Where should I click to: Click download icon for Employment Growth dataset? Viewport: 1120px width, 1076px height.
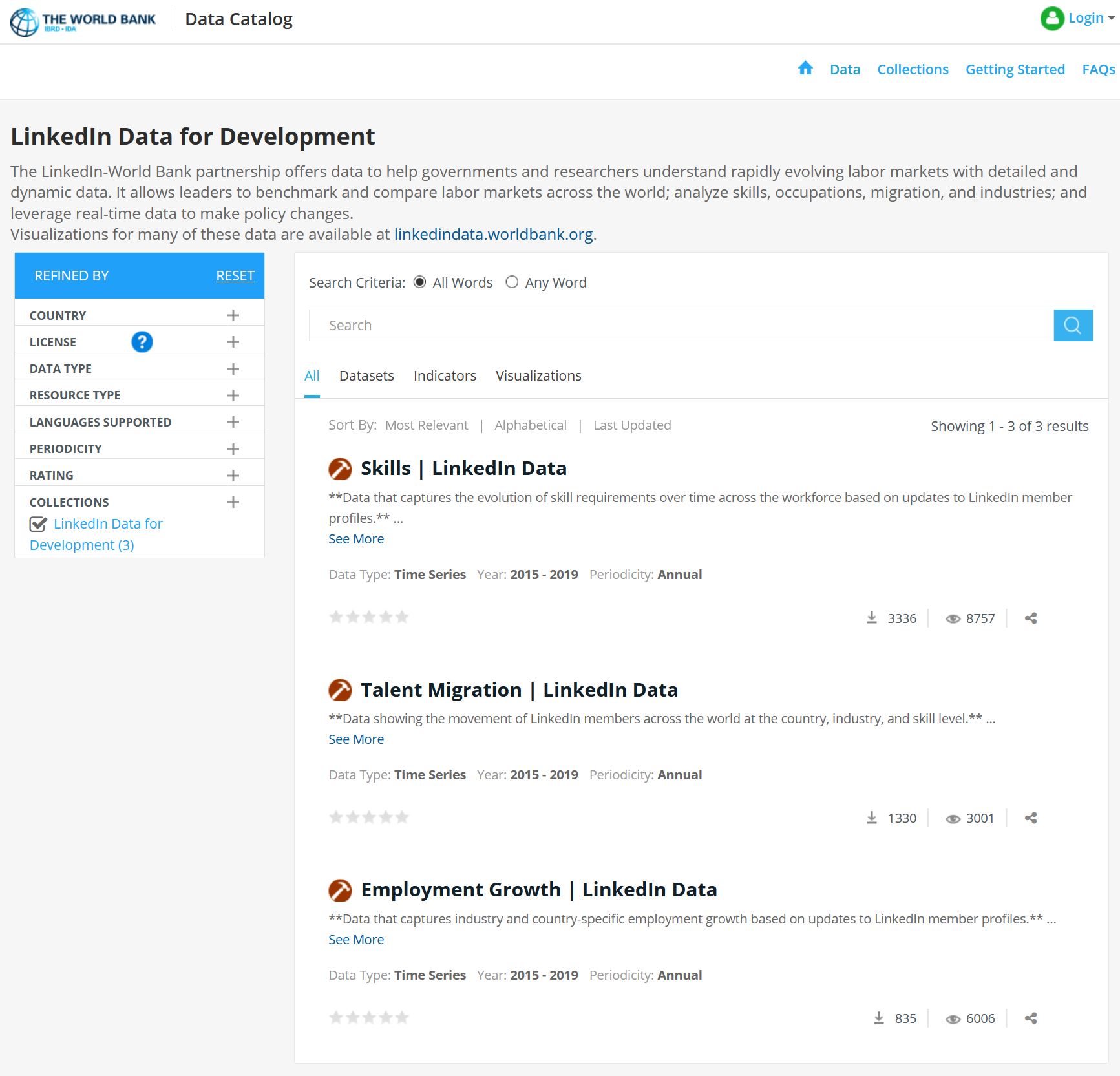pos(878,1018)
